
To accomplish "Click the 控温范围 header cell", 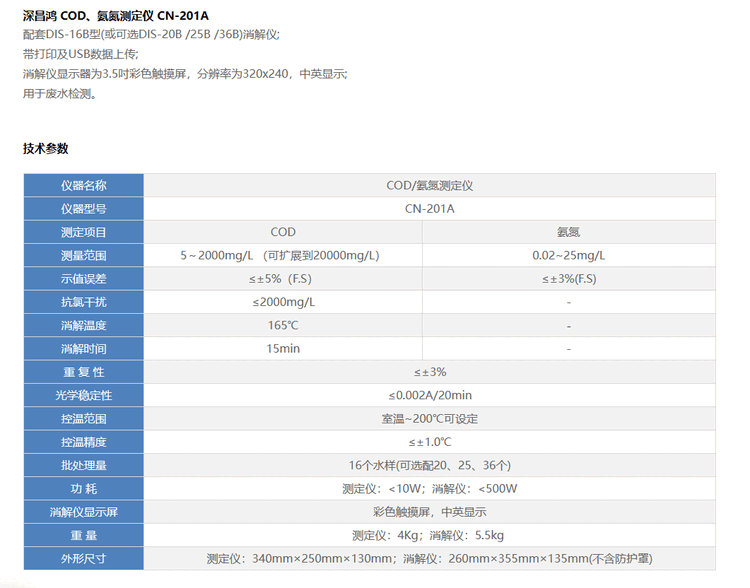I will [x=84, y=419].
